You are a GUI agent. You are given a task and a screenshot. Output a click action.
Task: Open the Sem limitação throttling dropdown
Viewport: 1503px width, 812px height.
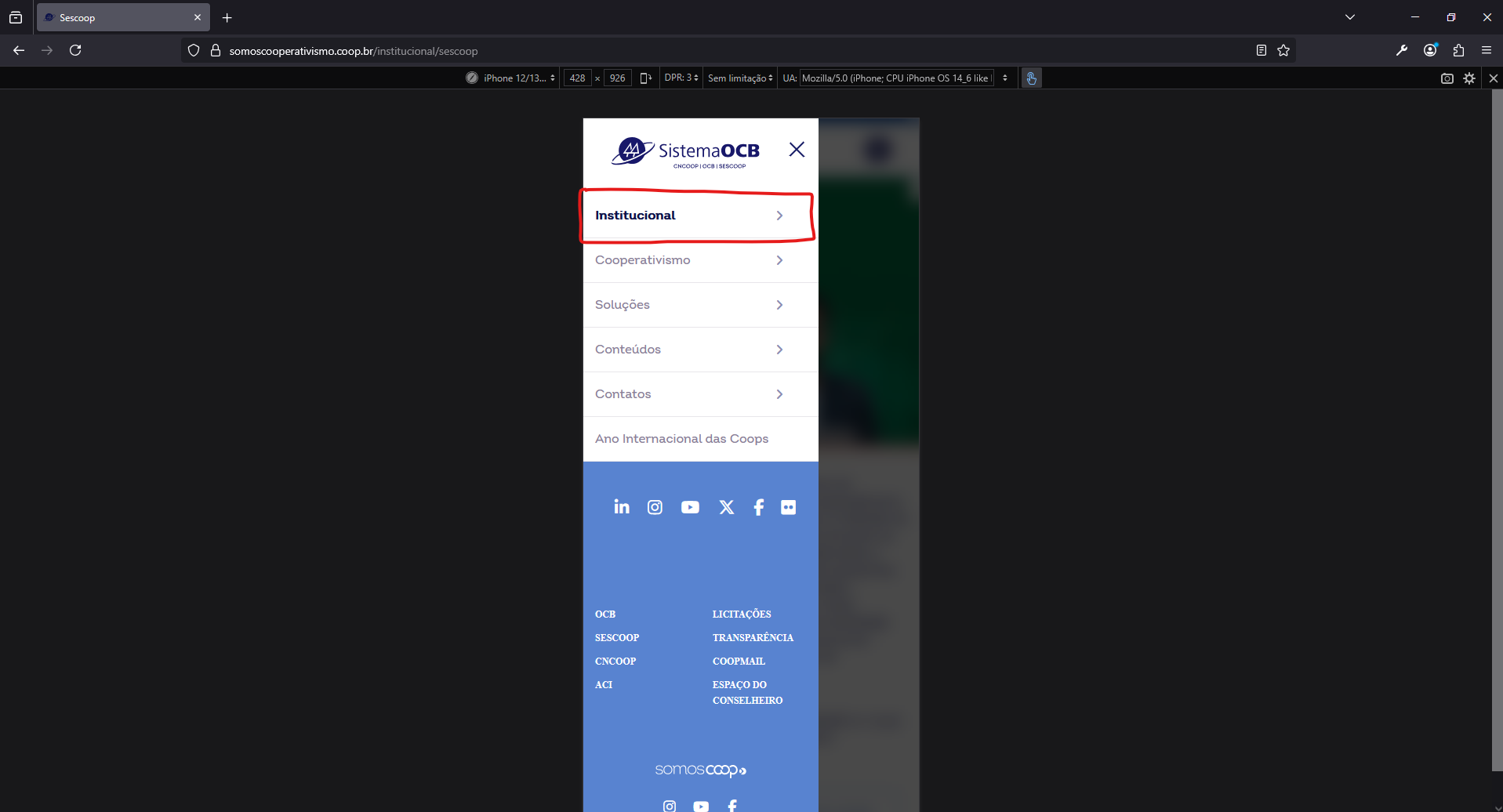click(740, 78)
